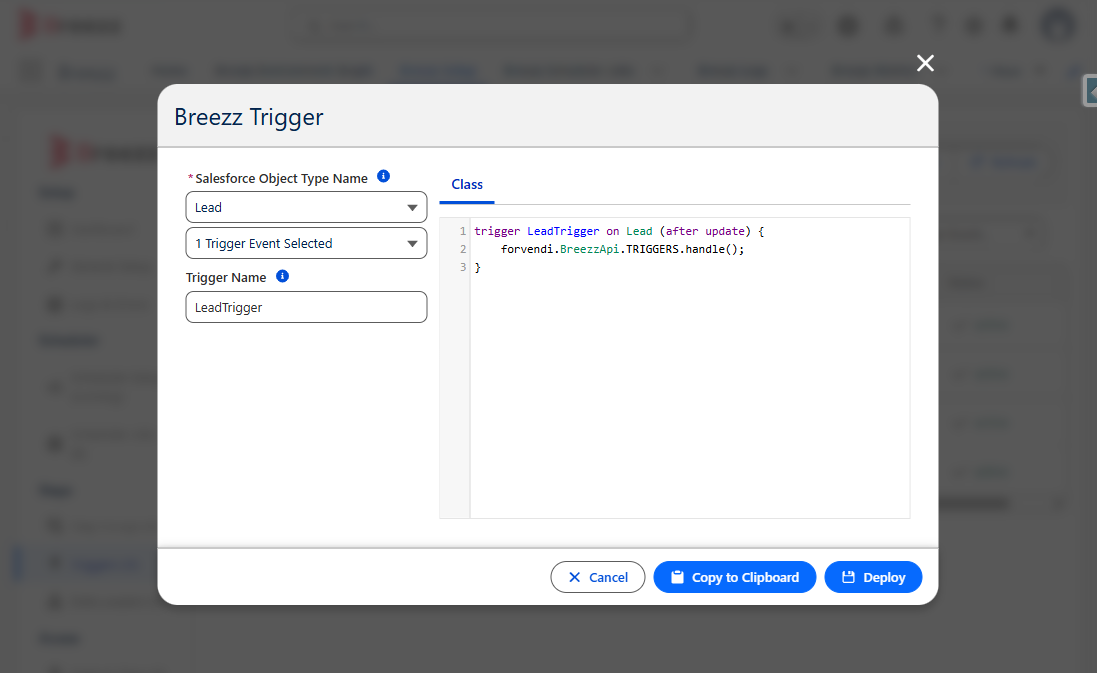Click the Trigger Name input field
Image resolution: width=1097 pixels, height=673 pixels.
pyautogui.click(x=306, y=307)
